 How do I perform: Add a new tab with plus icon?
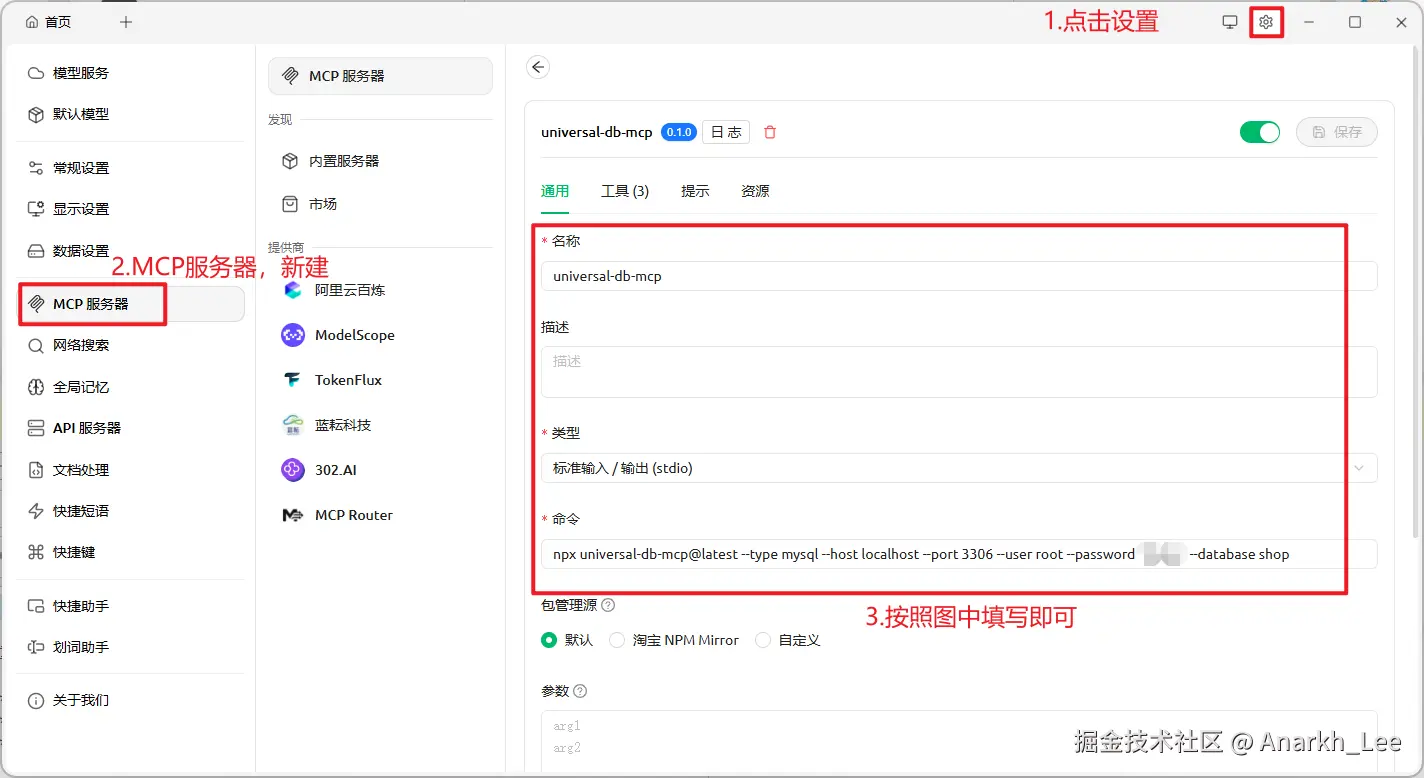[126, 22]
